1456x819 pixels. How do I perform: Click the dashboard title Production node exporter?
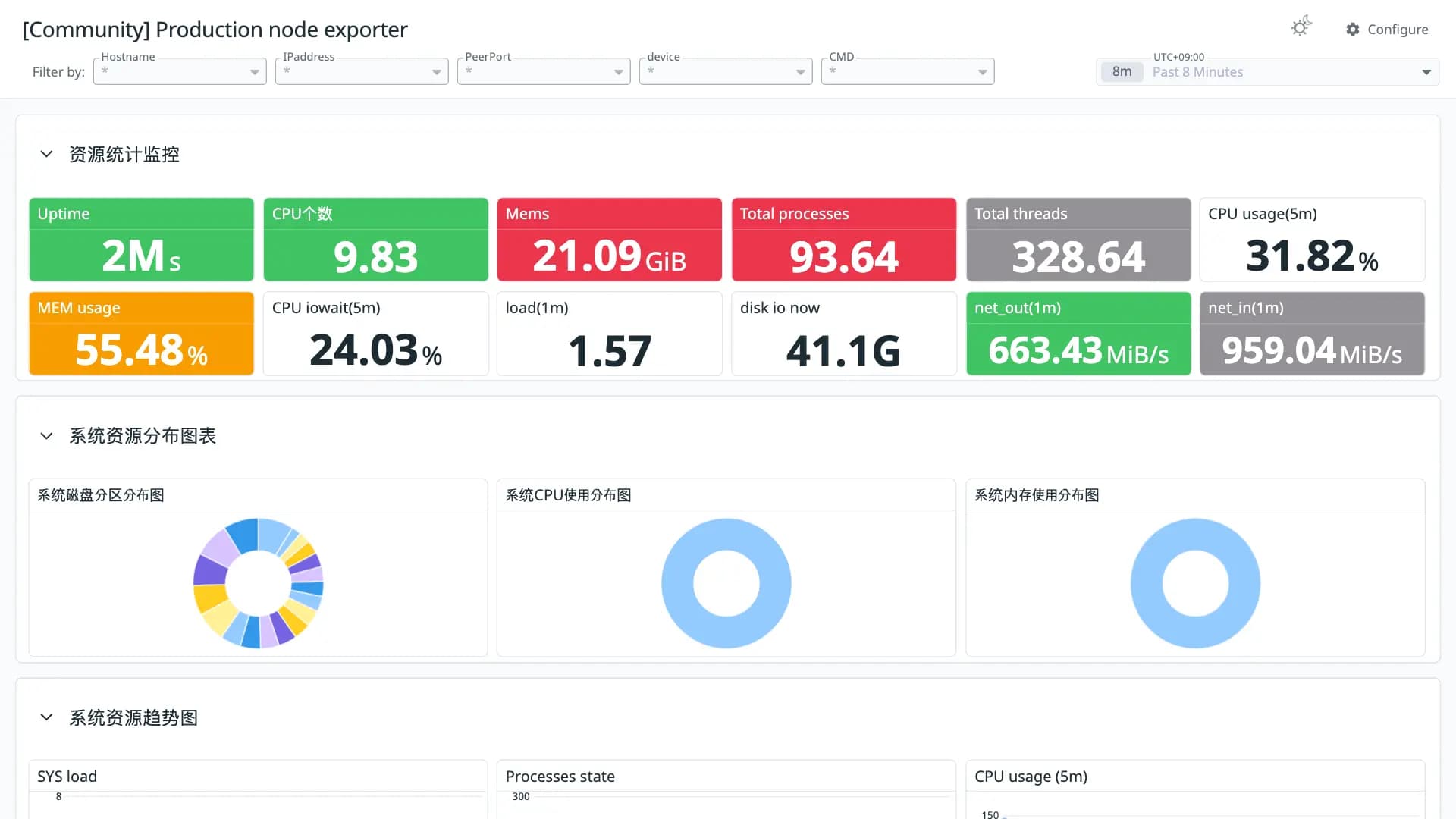coord(215,30)
